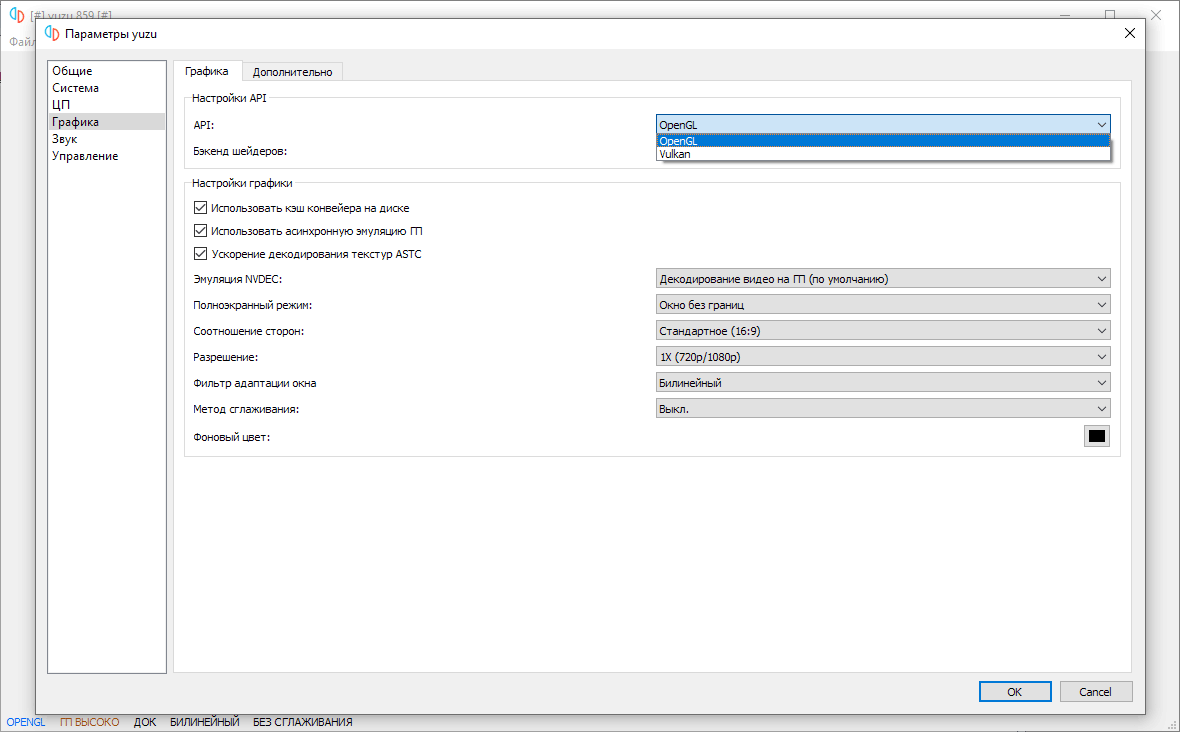Switch to the Дополнительно tab
1180x732 pixels.
(292, 71)
